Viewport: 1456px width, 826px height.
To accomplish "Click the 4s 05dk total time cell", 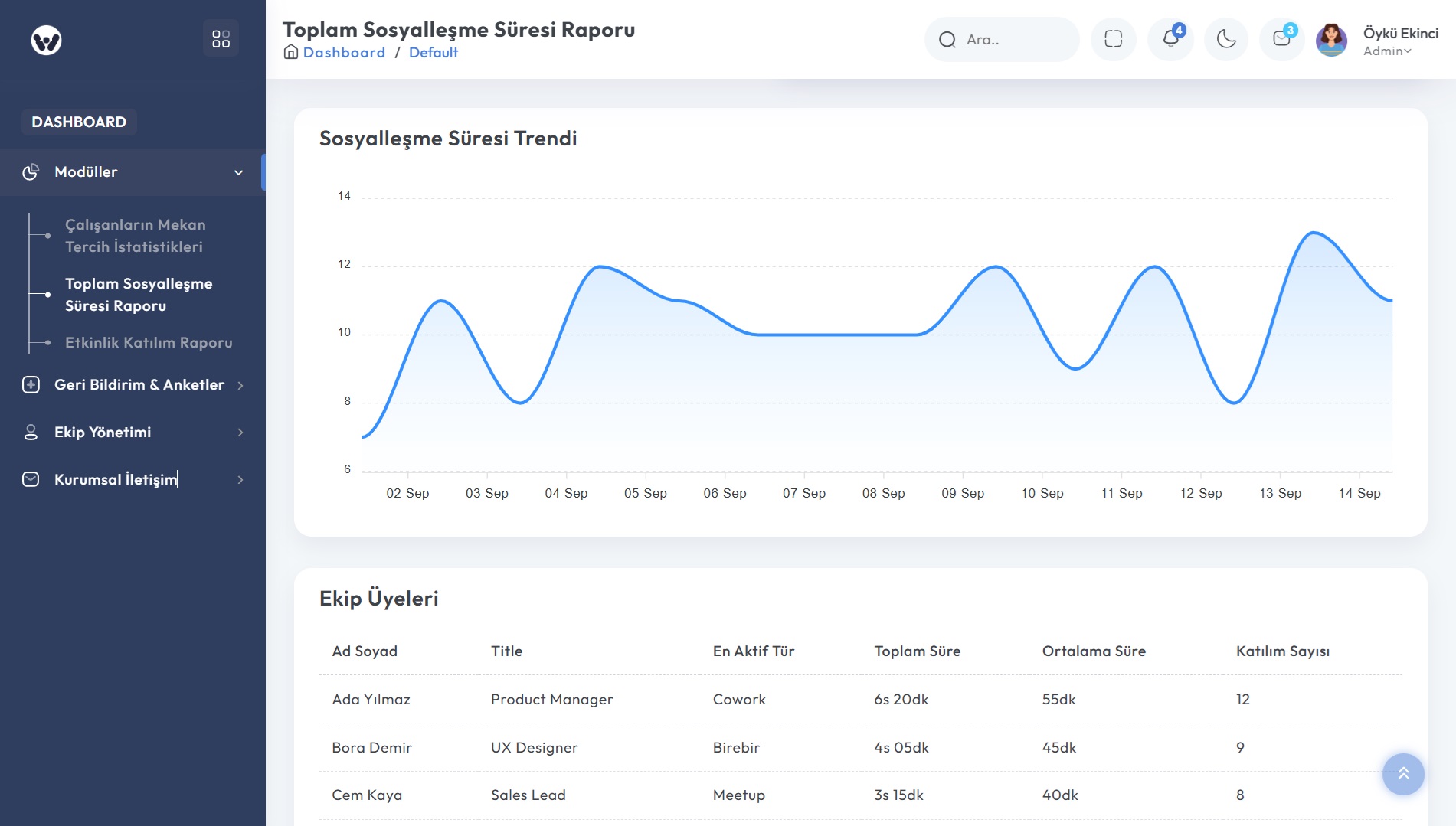I will 901,748.
